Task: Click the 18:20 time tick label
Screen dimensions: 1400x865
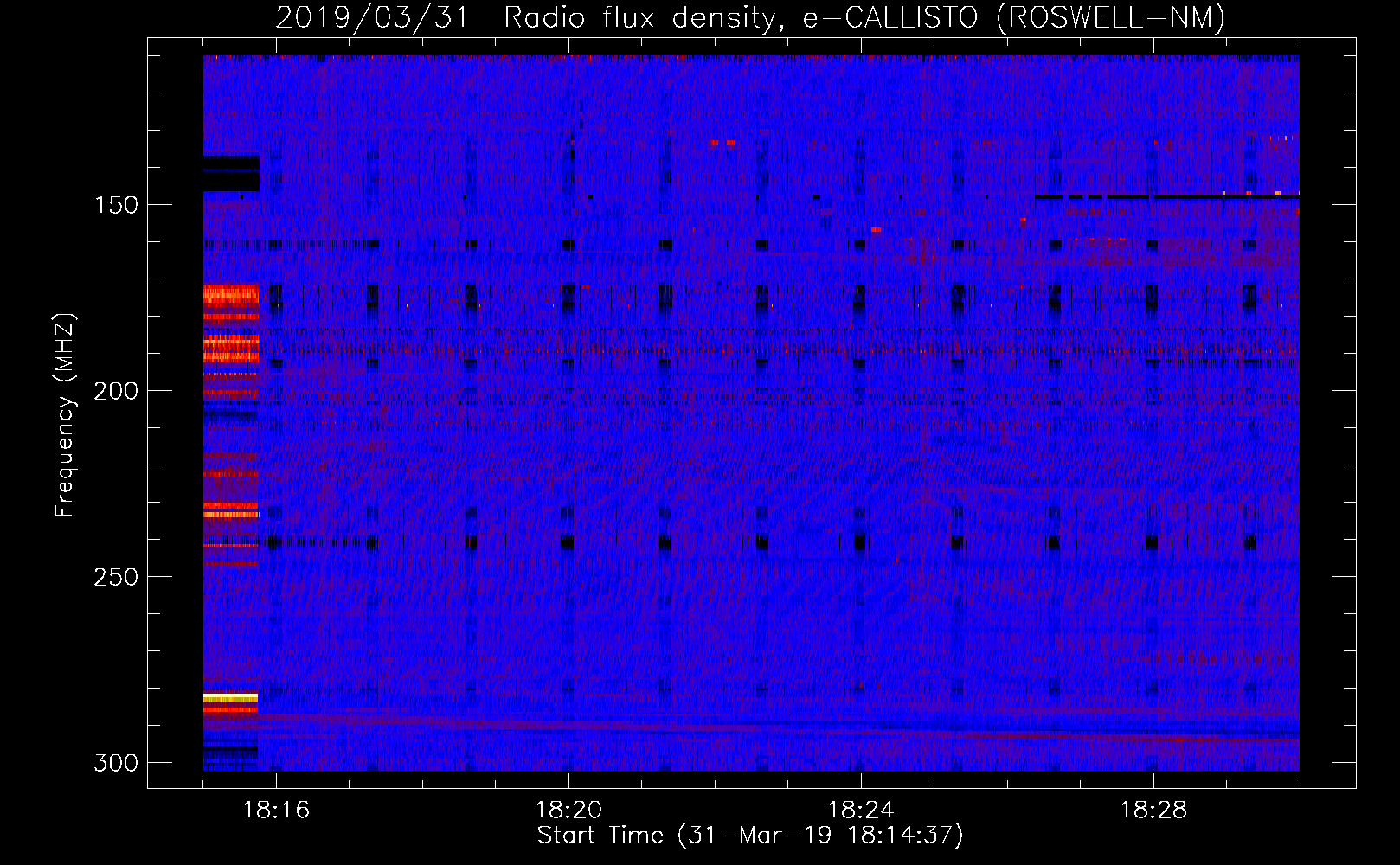Action: pyautogui.click(x=568, y=810)
